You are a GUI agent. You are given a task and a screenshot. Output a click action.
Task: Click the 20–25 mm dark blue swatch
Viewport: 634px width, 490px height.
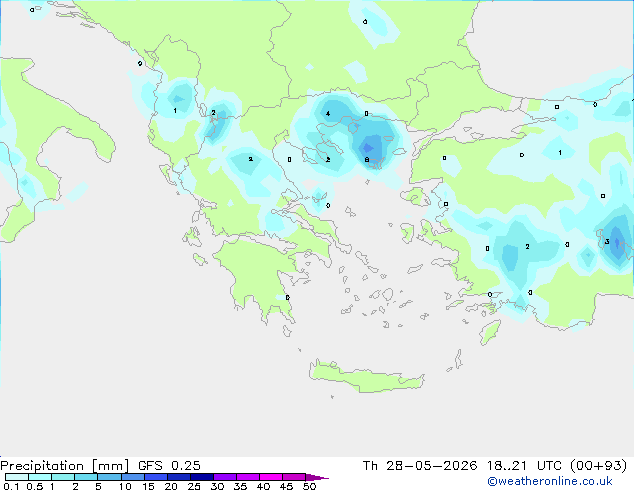(x=178, y=477)
